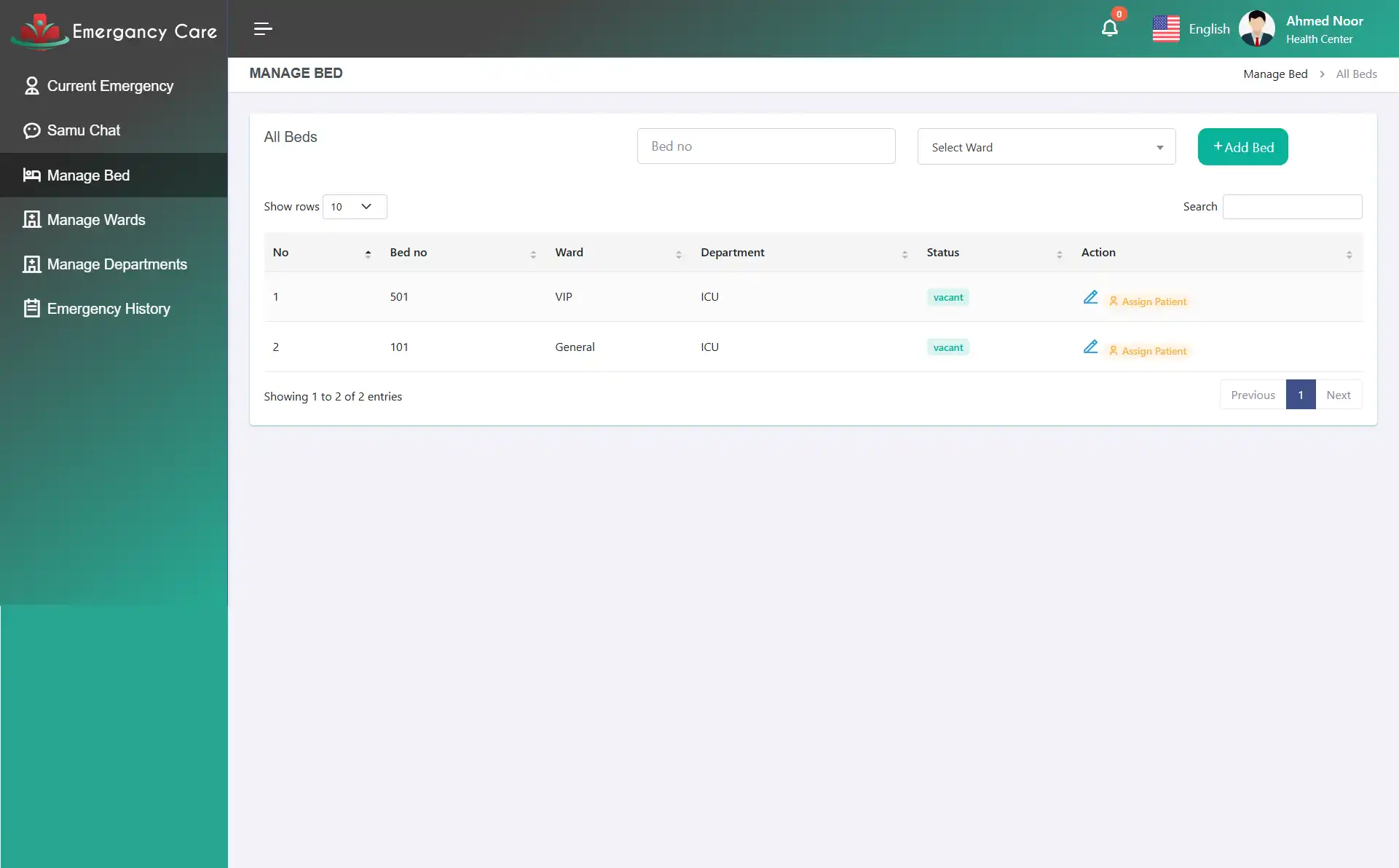Image resolution: width=1399 pixels, height=868 pixels.
Task: Edit bed 501 using the pencil icon
Action: [1090, 297]
